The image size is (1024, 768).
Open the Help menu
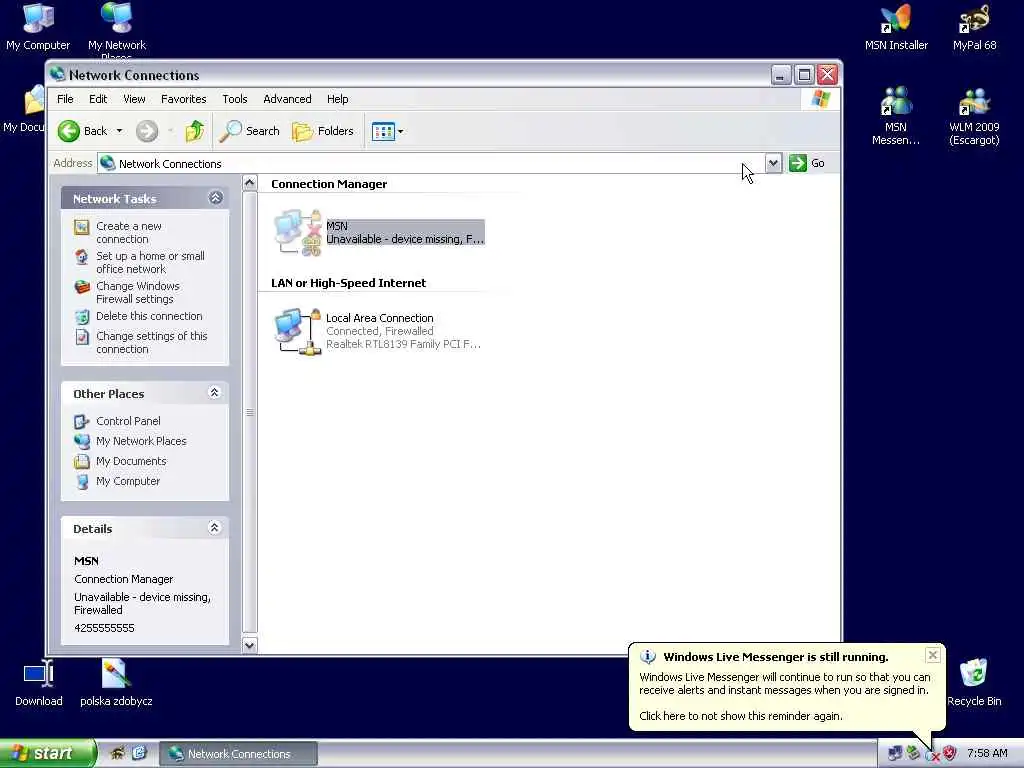point(338,99)
